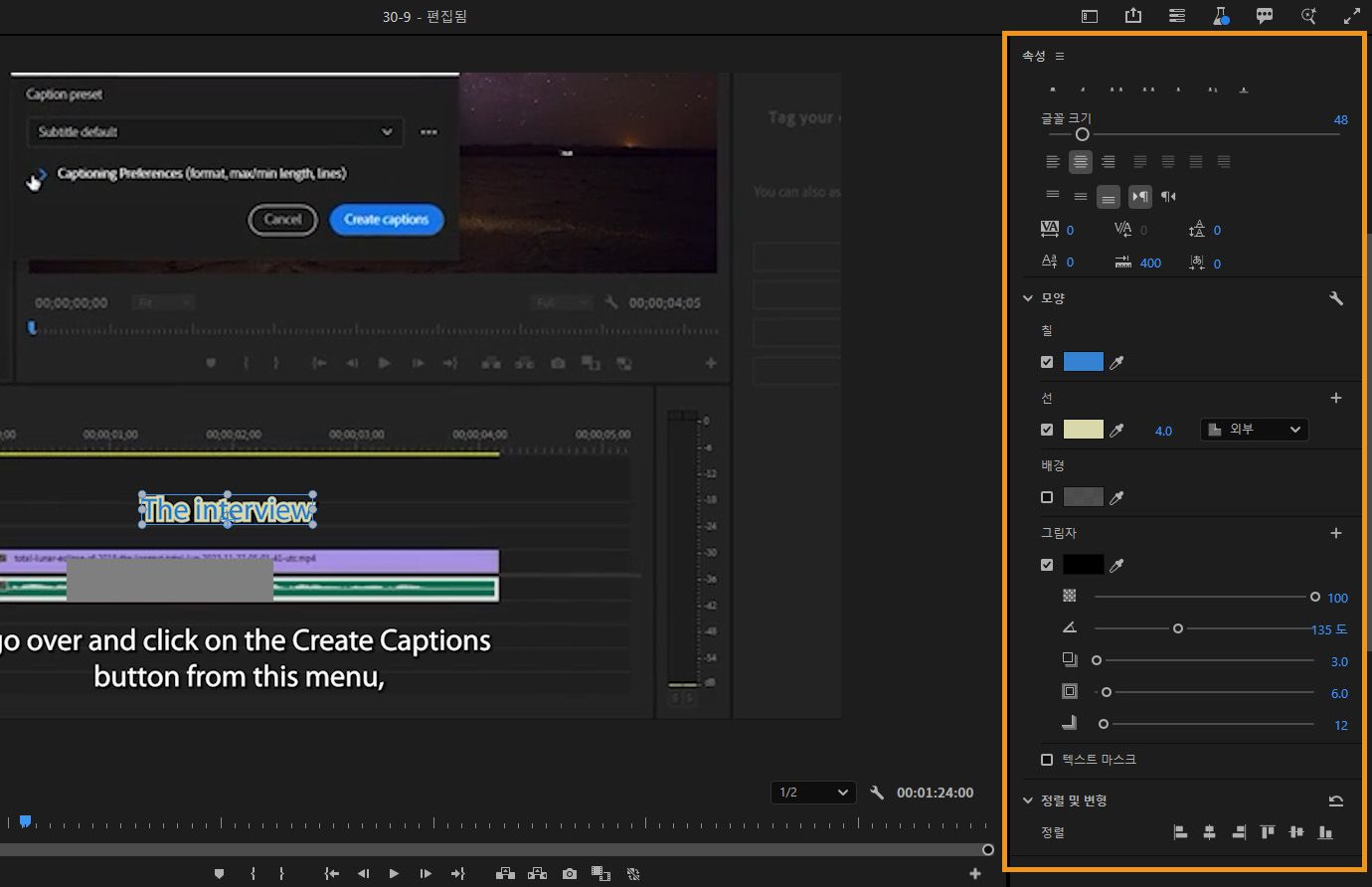Enable the background (배경) checkbox

pos(1047,497)
